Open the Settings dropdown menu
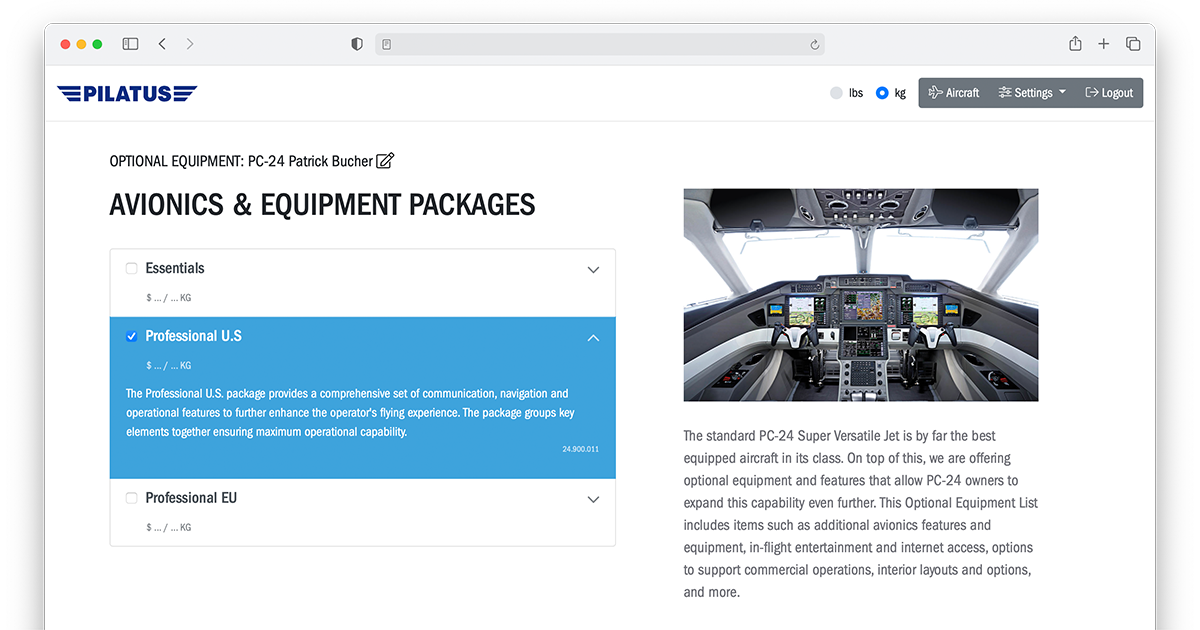 tap(1032, 93)
